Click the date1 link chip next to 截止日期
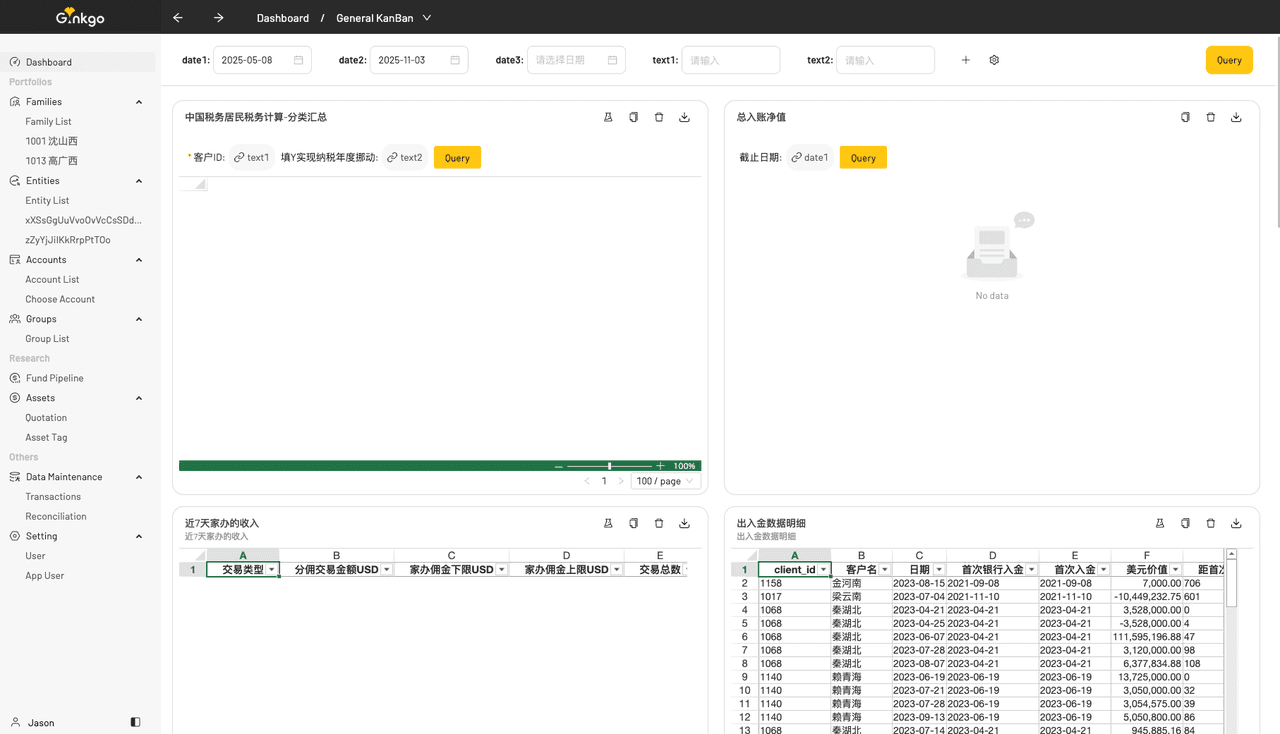The width and height of the screenshot is (1280, 734). pyautogui.click(x=810, y=158)
